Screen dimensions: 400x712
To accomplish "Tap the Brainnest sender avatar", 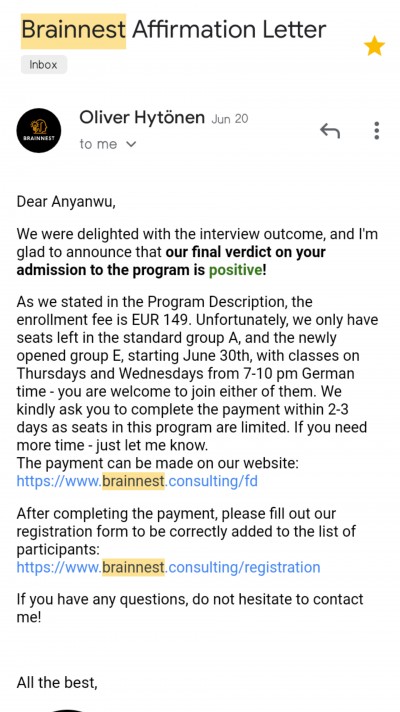I will pos(39,130).
